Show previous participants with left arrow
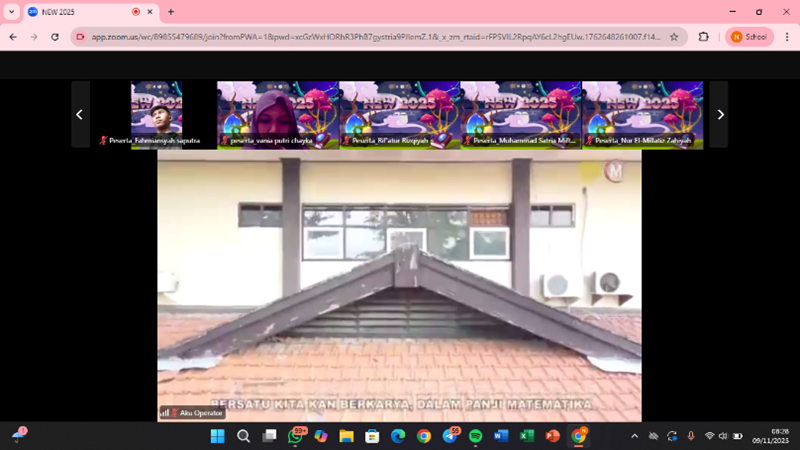Image resolution: width=800 pixels, height=450 pixels. click(x=79, y=115)
